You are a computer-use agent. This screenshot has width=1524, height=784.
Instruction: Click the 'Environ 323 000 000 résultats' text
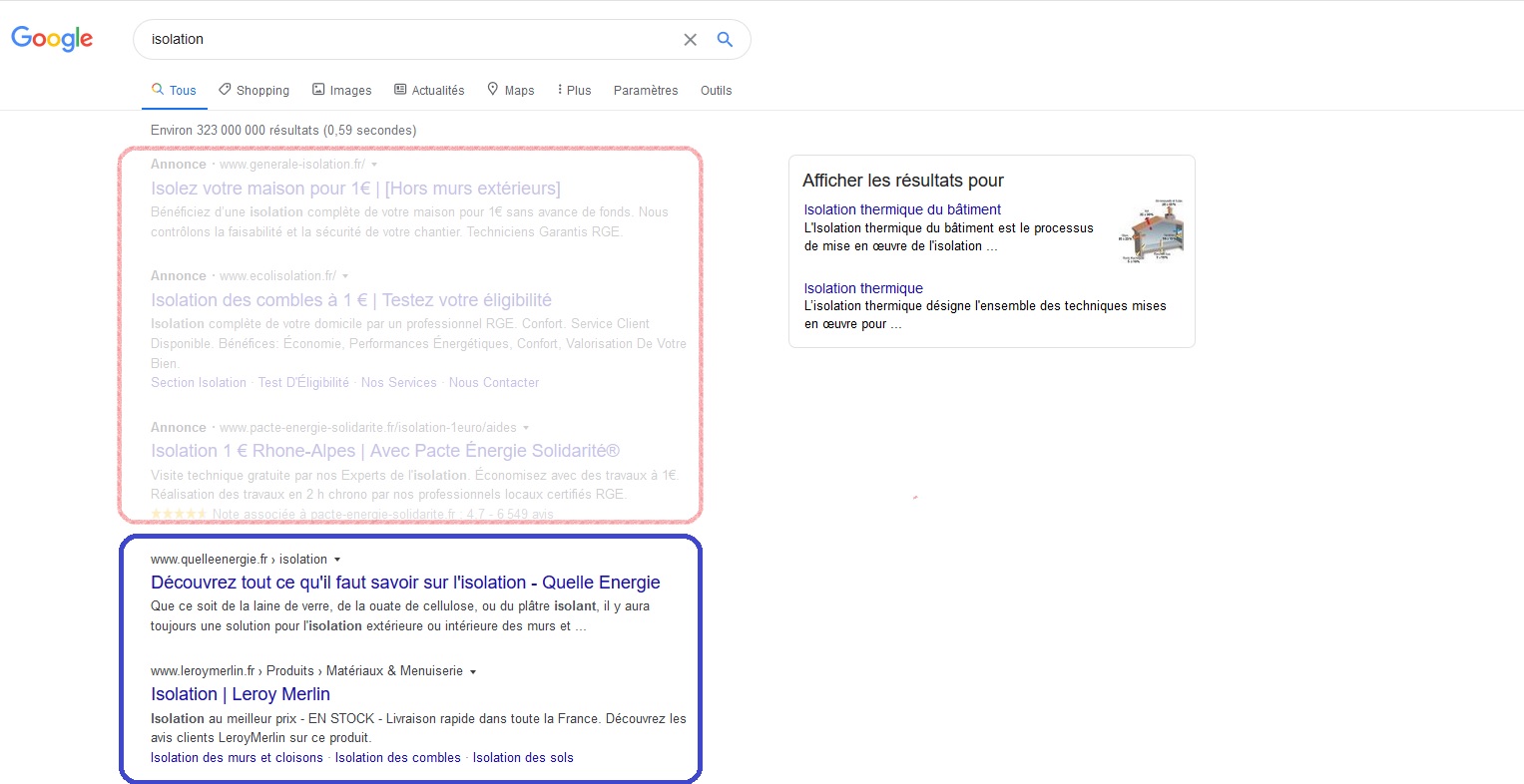(283, 131)
